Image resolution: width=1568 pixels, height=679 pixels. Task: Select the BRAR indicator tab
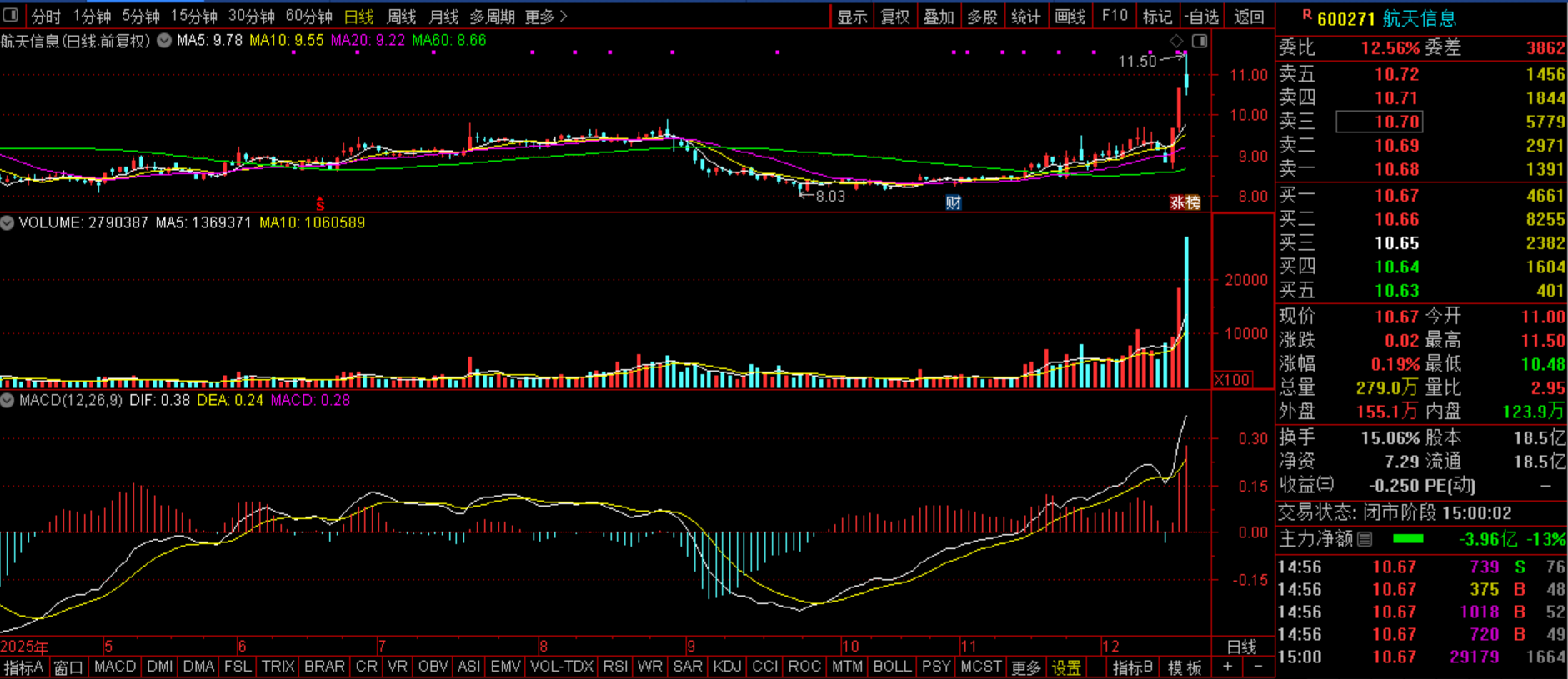tap(324, 667)
